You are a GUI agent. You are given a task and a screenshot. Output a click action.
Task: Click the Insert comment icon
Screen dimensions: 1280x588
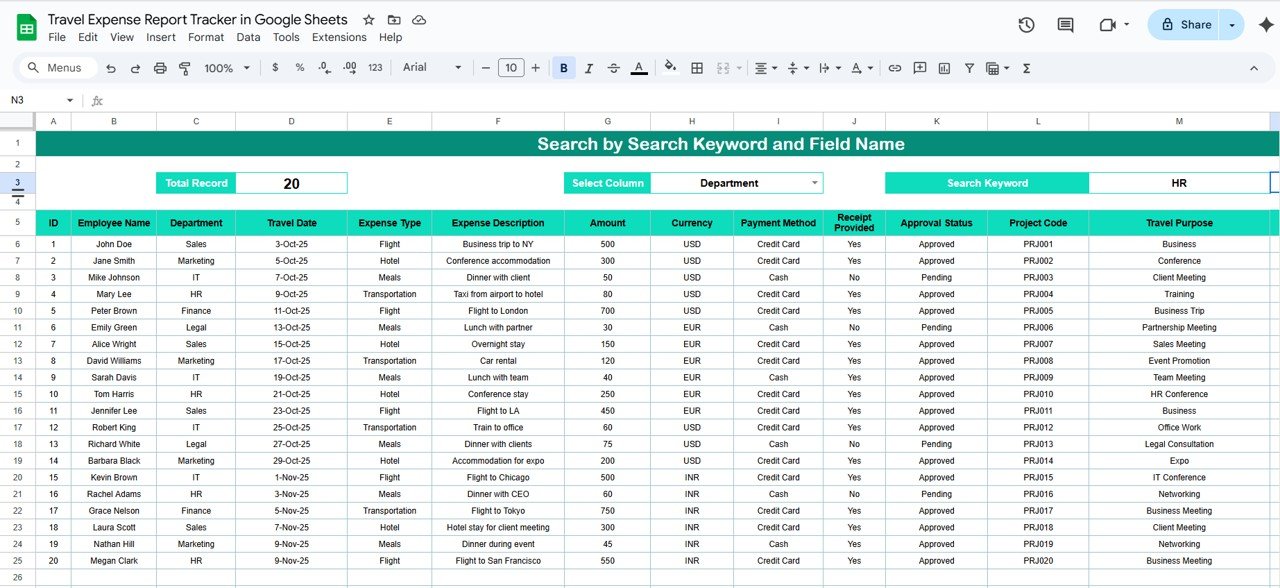tap(919, 68)
